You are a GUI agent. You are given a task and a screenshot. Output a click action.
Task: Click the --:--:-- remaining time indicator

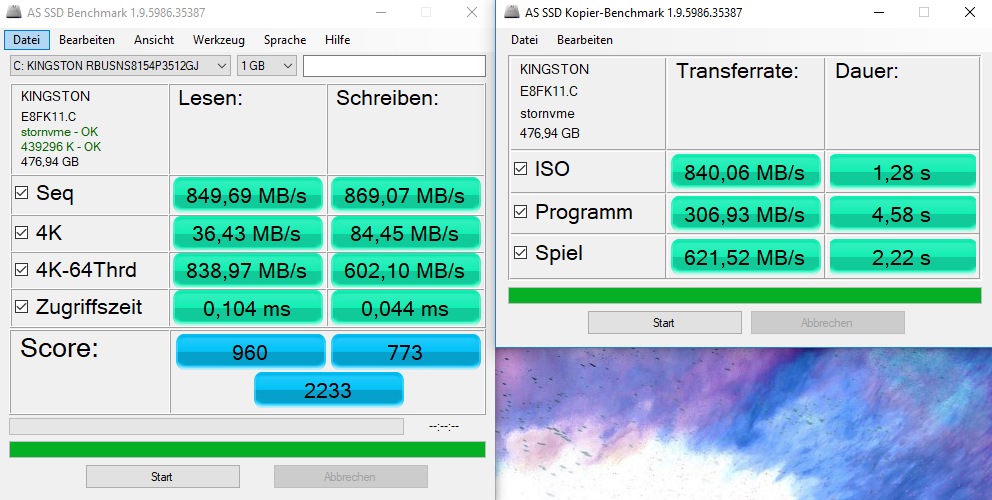(x=443, y=427)
